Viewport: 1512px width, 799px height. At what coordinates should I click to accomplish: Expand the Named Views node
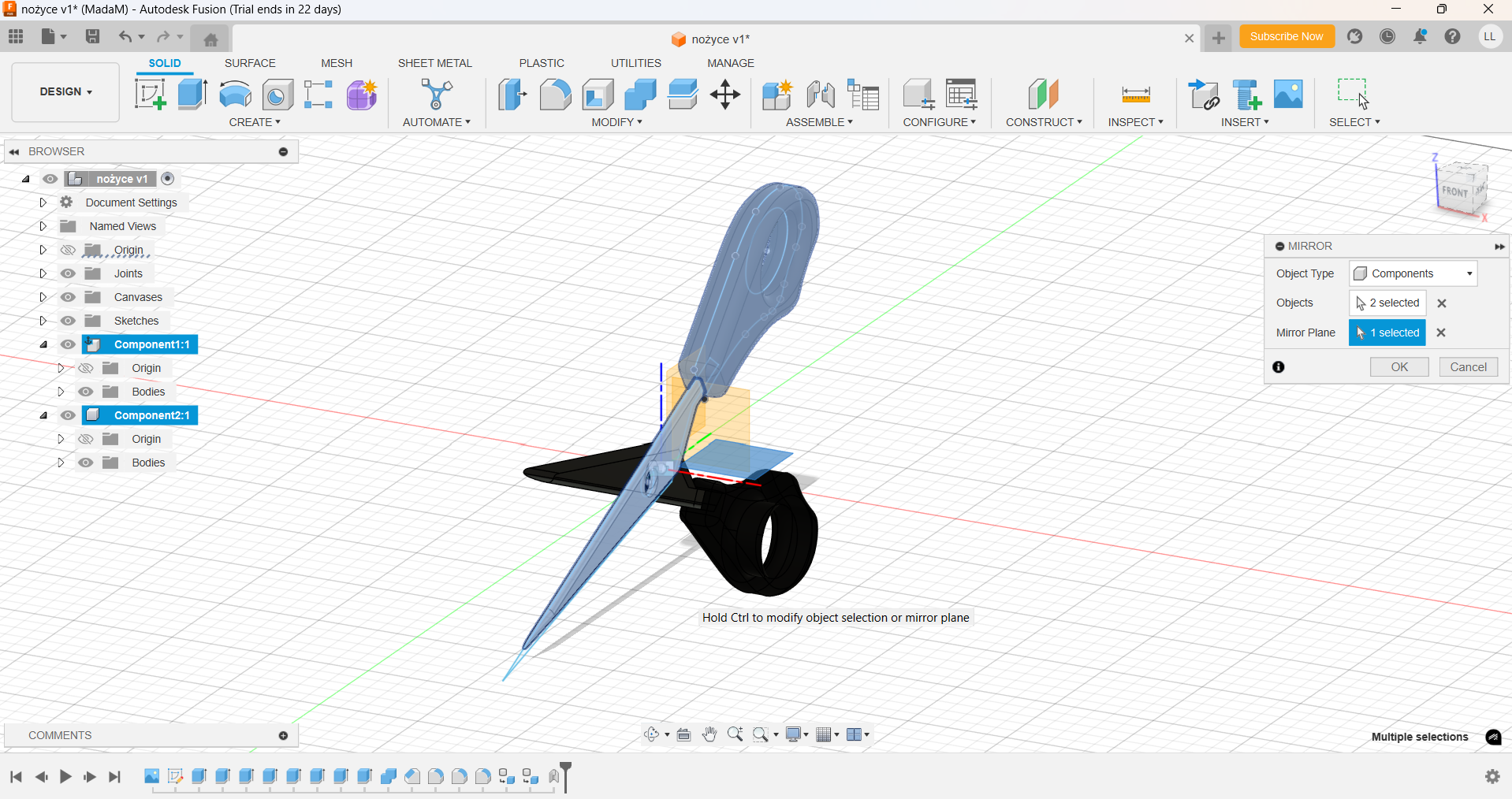click(43, 226)
